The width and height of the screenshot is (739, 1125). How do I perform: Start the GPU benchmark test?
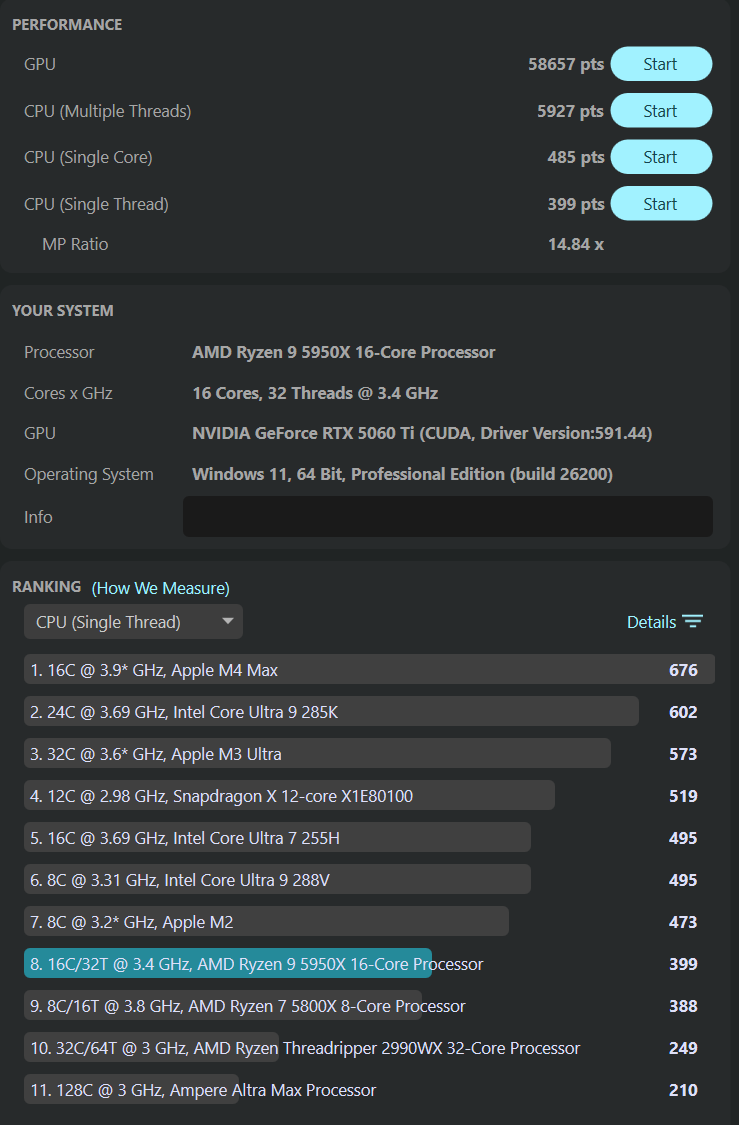(x=660, y=63)
